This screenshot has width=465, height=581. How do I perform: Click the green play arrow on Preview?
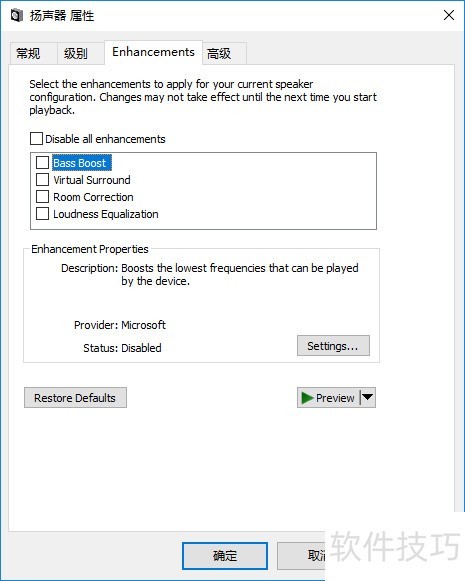[x=307, y=398]
